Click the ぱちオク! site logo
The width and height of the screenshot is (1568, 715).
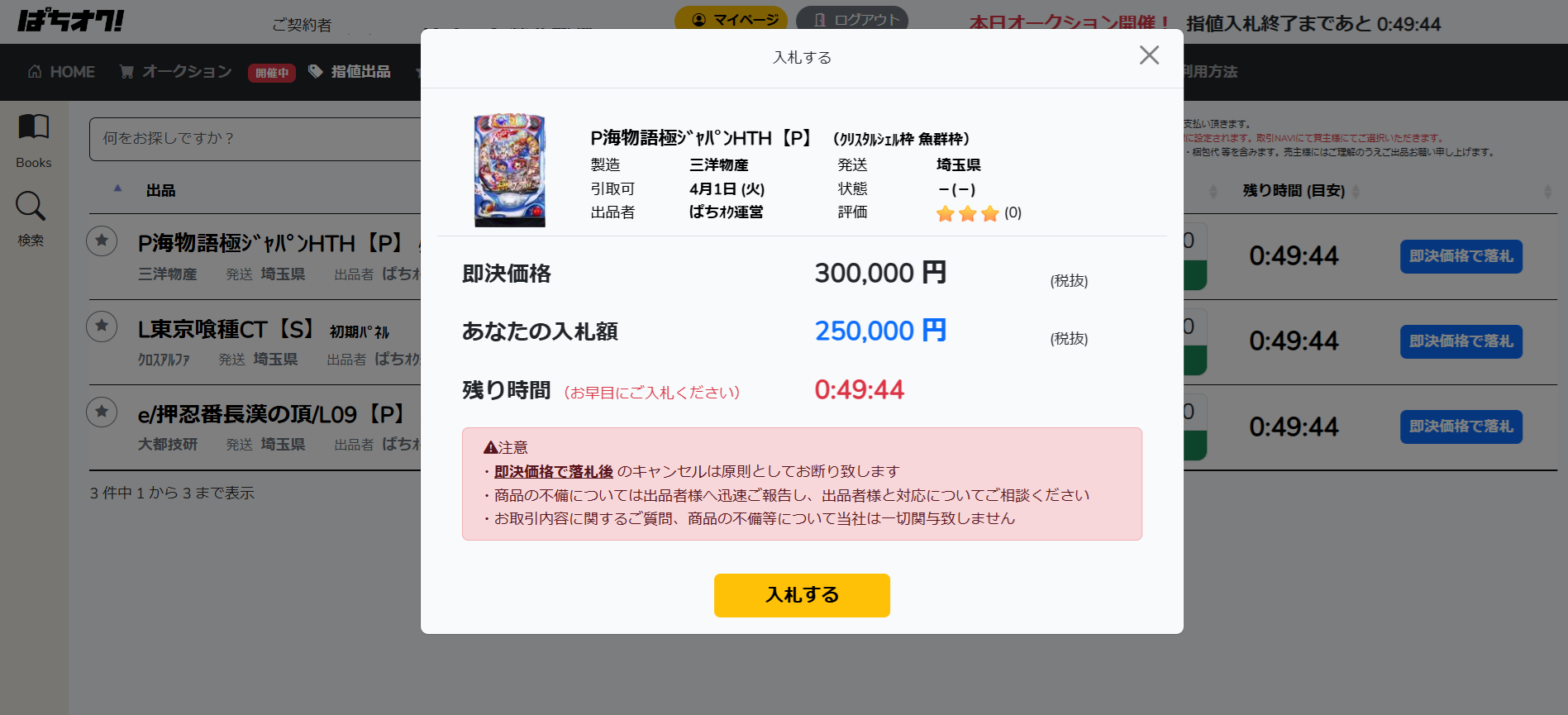[71, 21]
